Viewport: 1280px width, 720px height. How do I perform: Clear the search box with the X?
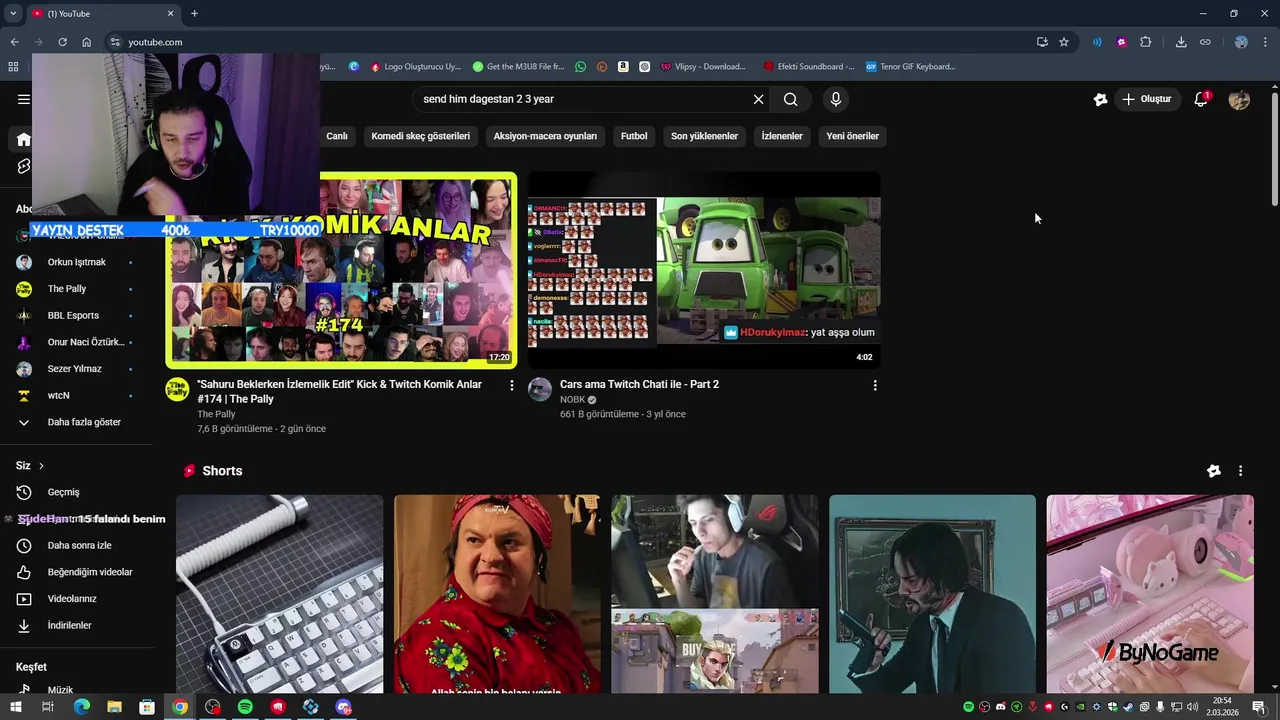[x=758, y=99]
